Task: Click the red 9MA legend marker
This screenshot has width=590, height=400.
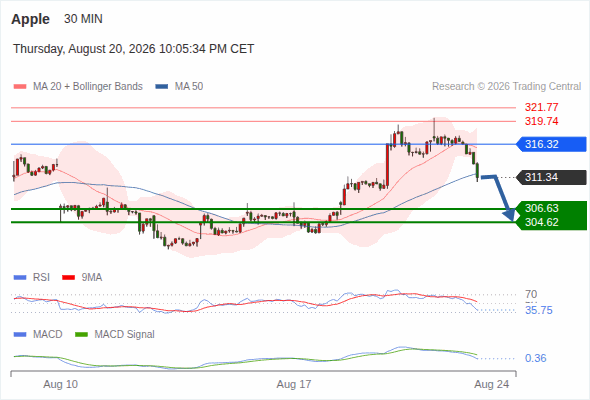Action: pyautogui.click(x=68, y=278)
